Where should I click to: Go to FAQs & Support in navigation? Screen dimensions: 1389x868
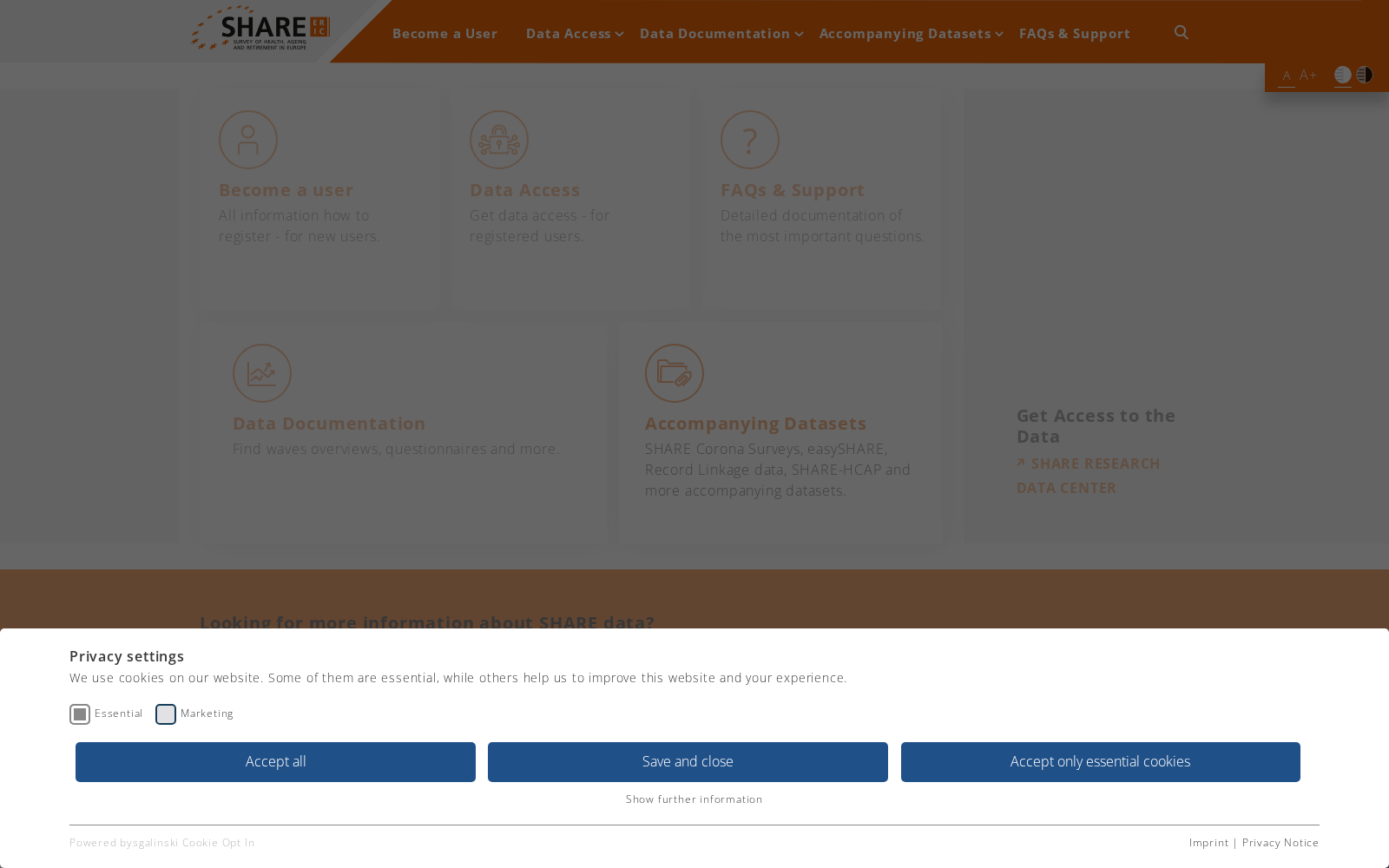coord(1075,34)
